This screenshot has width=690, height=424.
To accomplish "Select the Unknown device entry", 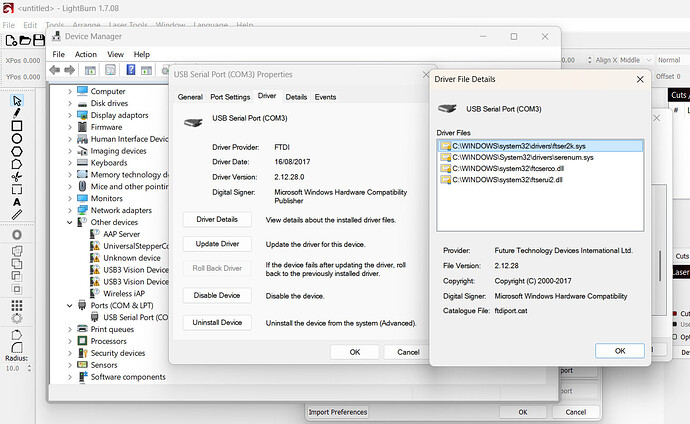I will [x=132, y=258].
